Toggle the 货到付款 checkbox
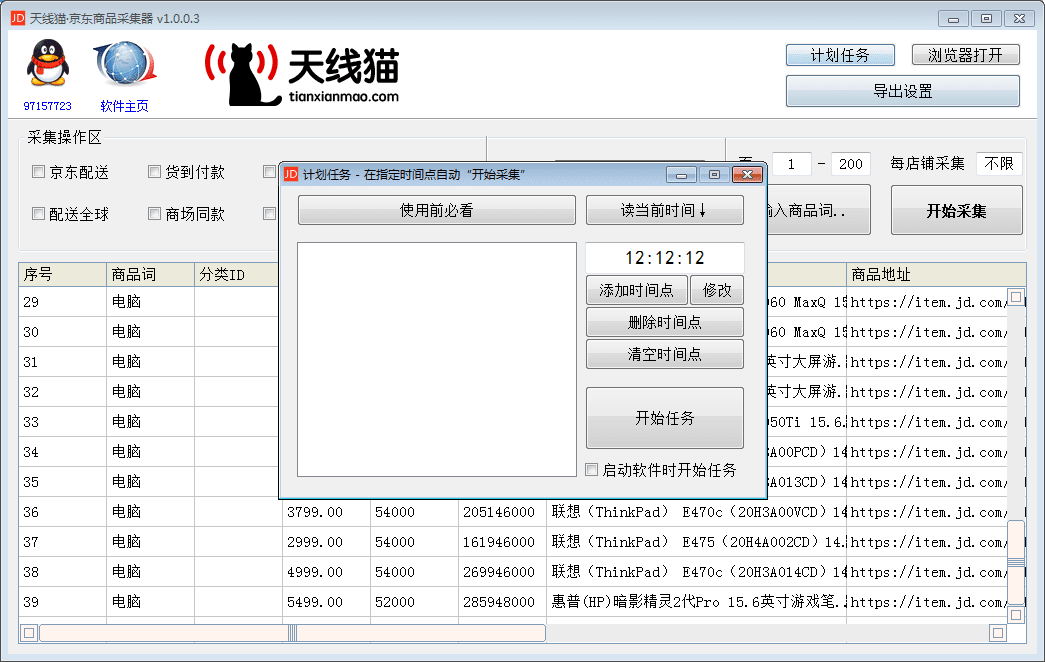This screenshot has width=1045, height=662. coord(155,172)
